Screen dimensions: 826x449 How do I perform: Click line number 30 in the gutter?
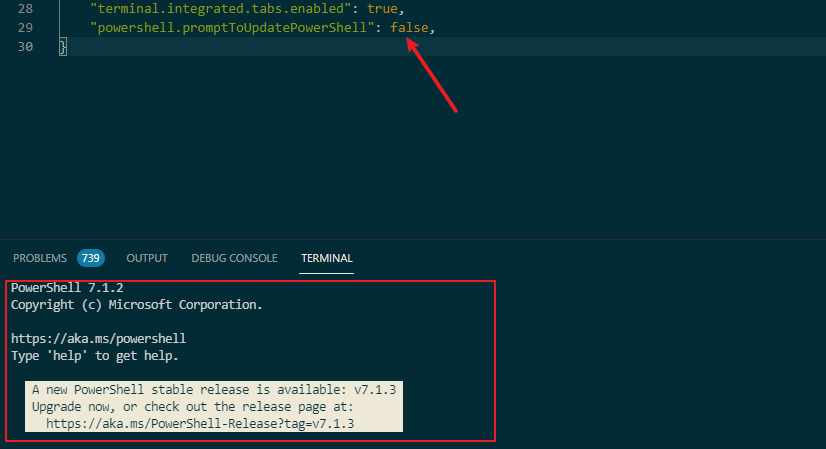[25, 46]
